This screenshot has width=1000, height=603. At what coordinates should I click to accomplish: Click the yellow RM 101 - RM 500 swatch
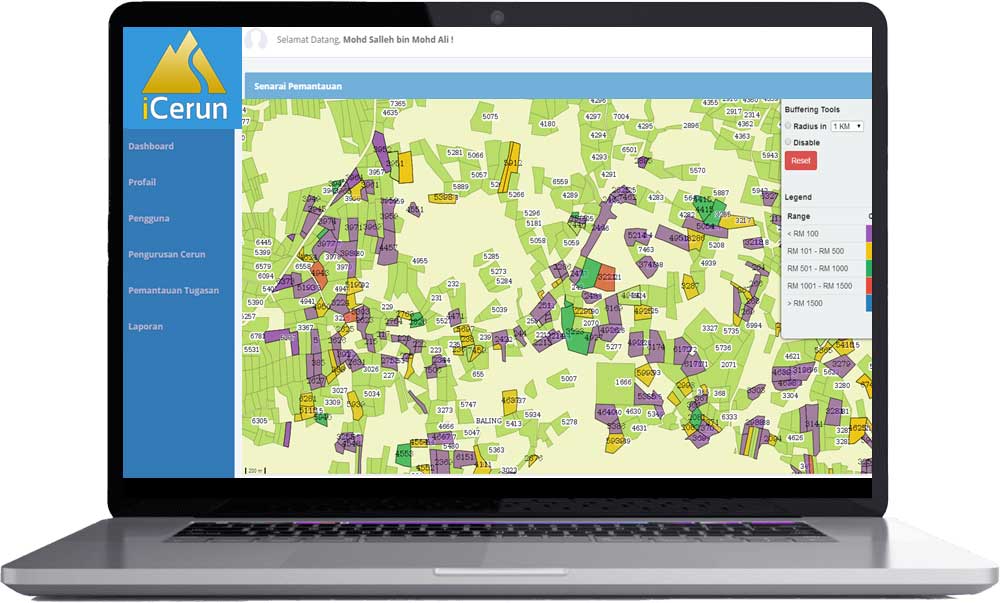868,251
